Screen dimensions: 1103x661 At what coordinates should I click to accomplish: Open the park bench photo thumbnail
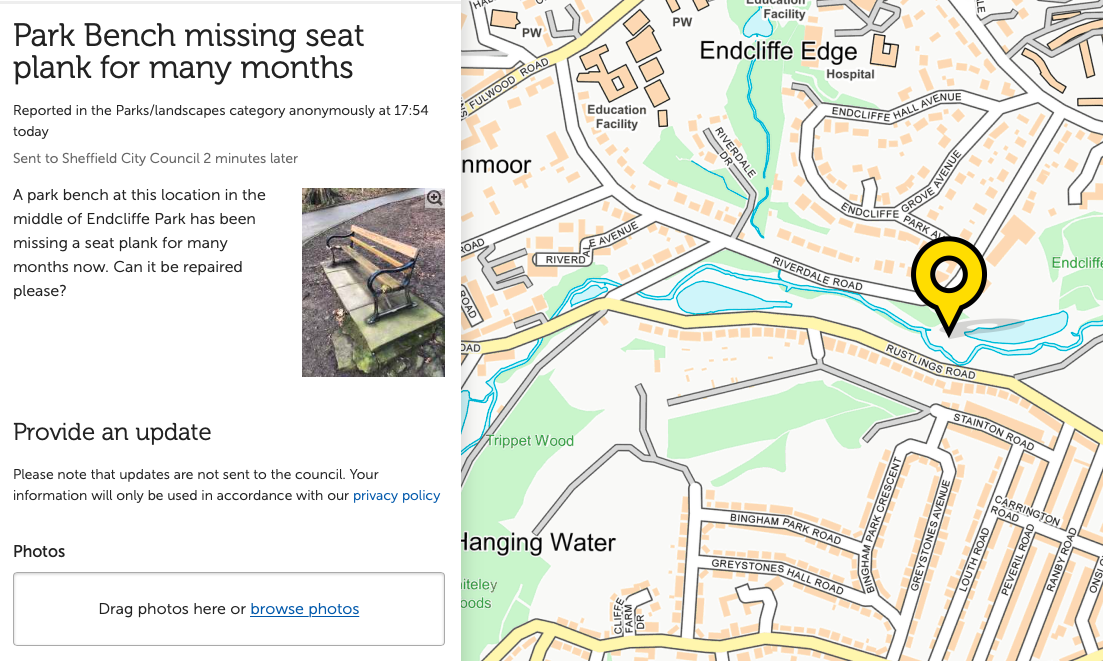click(372, 285)
